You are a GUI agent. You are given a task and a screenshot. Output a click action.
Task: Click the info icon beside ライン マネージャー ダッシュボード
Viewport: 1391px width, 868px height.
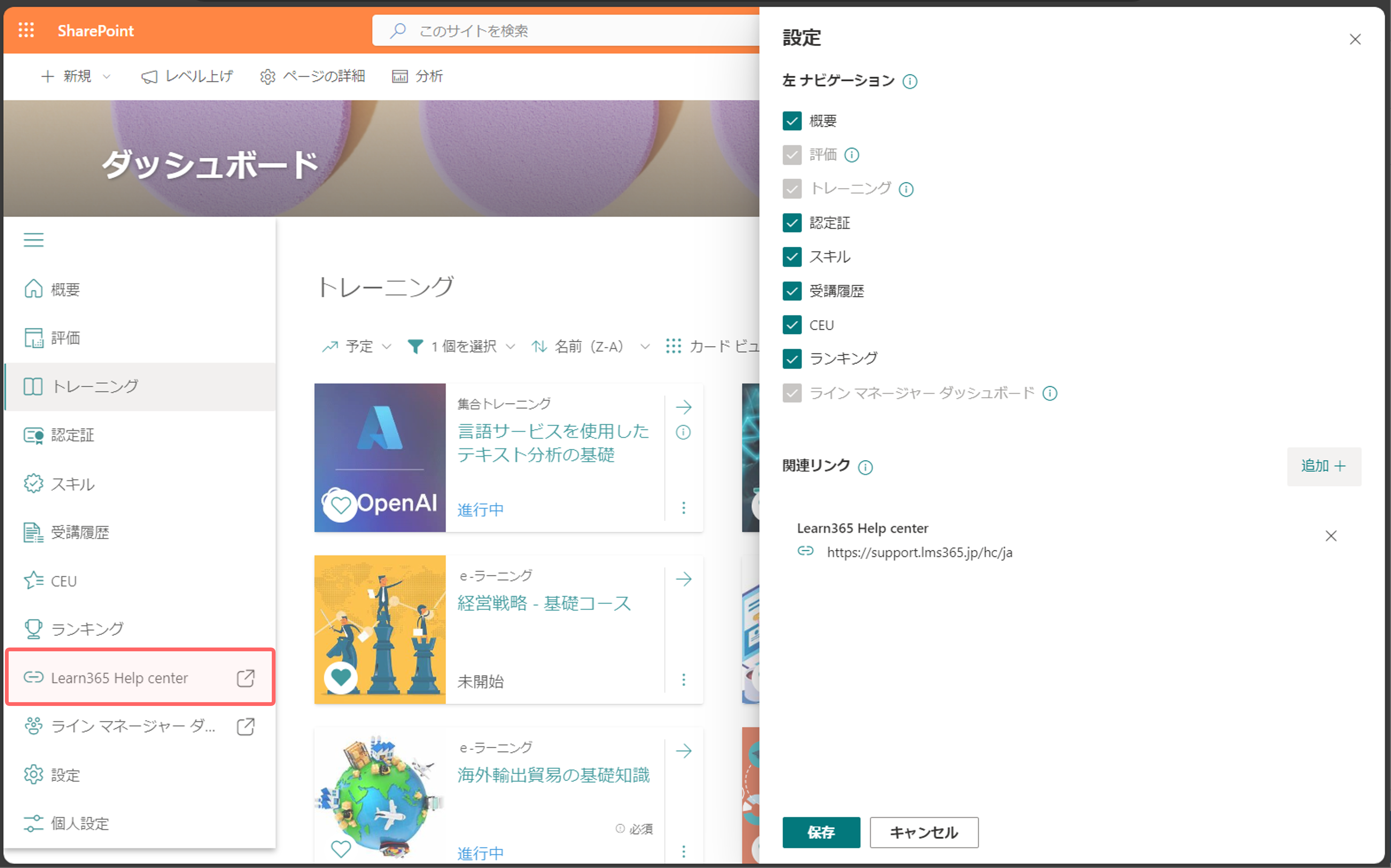(x=1049, y=393)
